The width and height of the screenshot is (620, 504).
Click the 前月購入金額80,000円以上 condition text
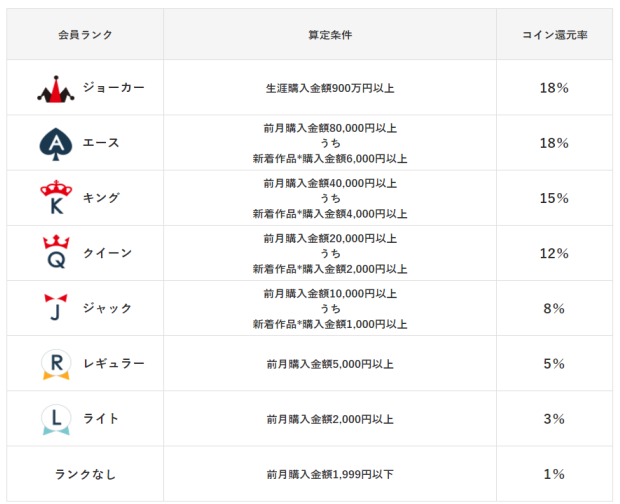(330, 128)
